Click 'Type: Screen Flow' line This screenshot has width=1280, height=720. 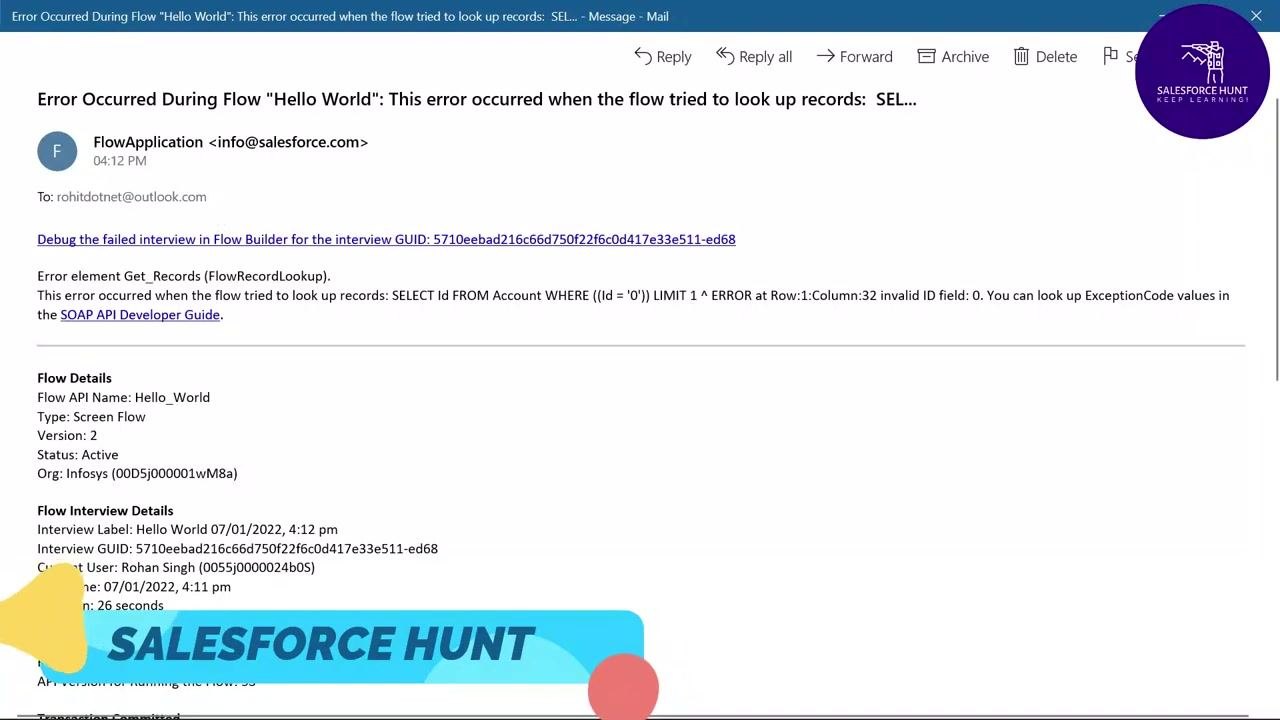[x=91, y=416]
